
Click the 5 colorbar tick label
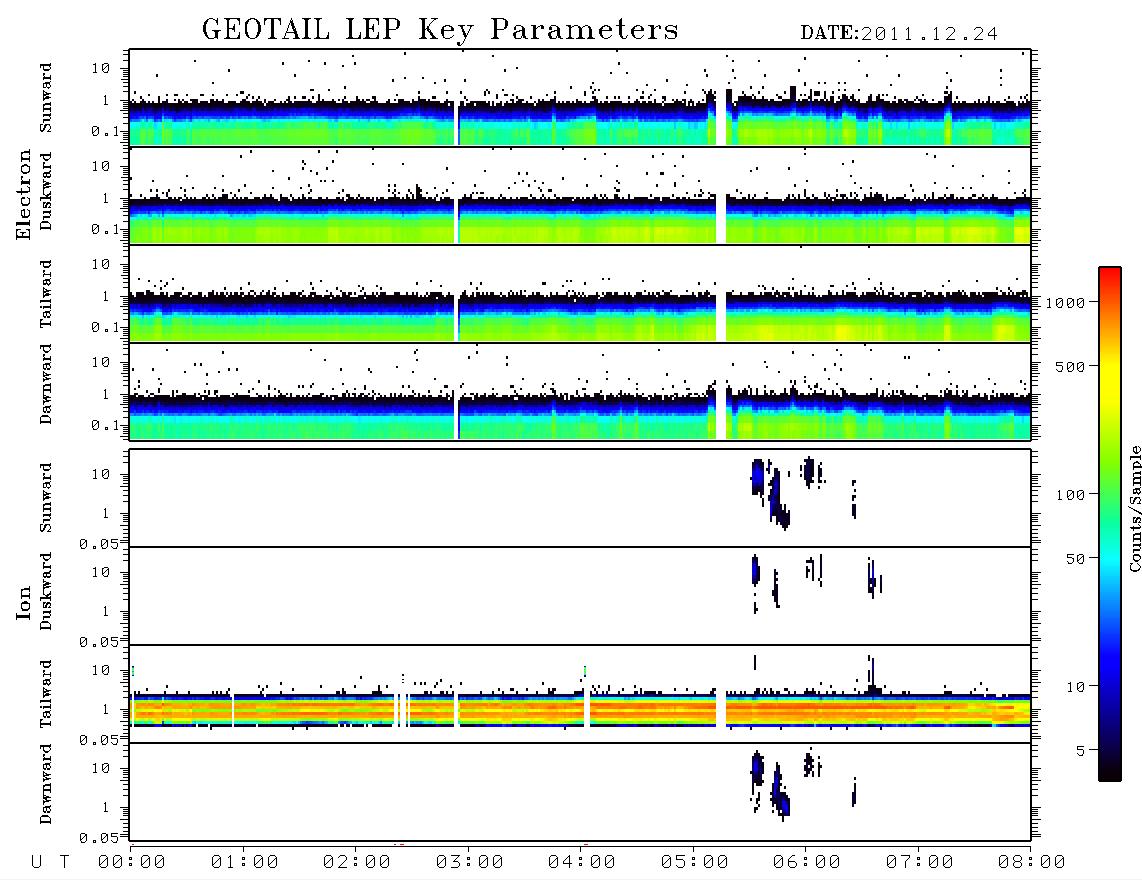point(1081,751)
